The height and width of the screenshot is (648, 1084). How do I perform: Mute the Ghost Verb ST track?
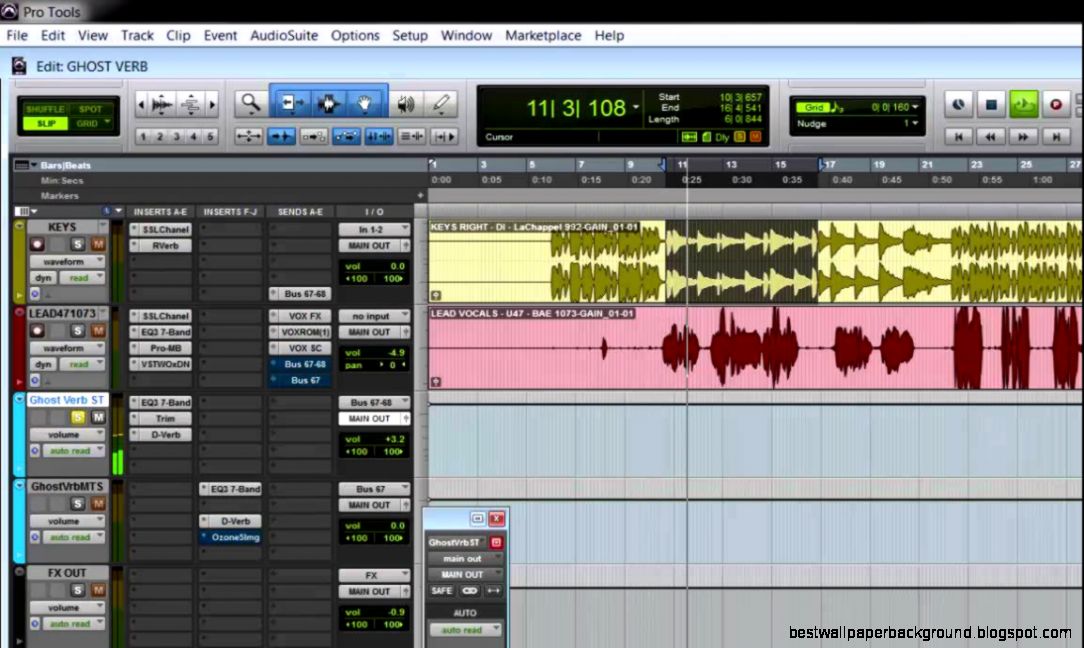tap(97, 417)
